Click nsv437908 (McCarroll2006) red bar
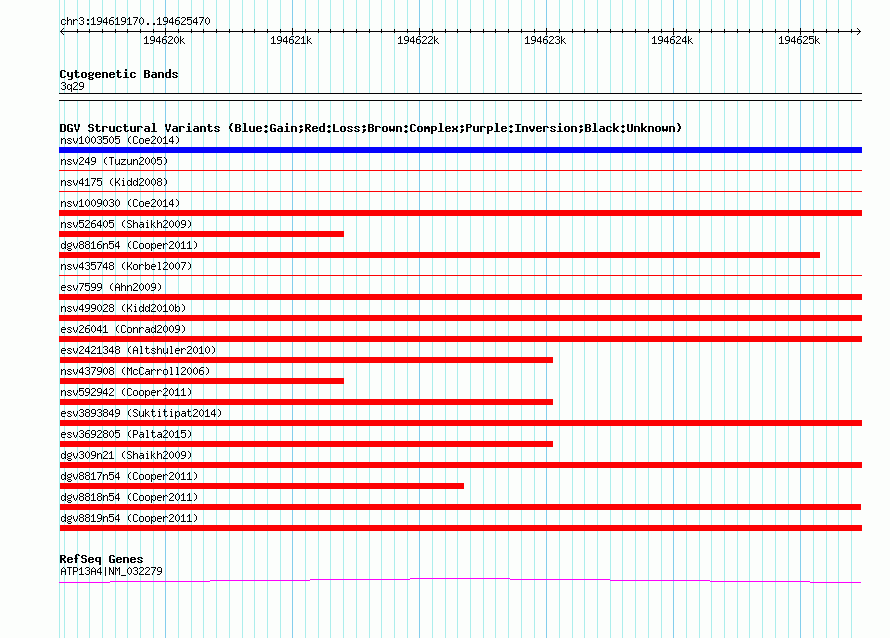Screen dimensions: 890x638 point(201,381)
